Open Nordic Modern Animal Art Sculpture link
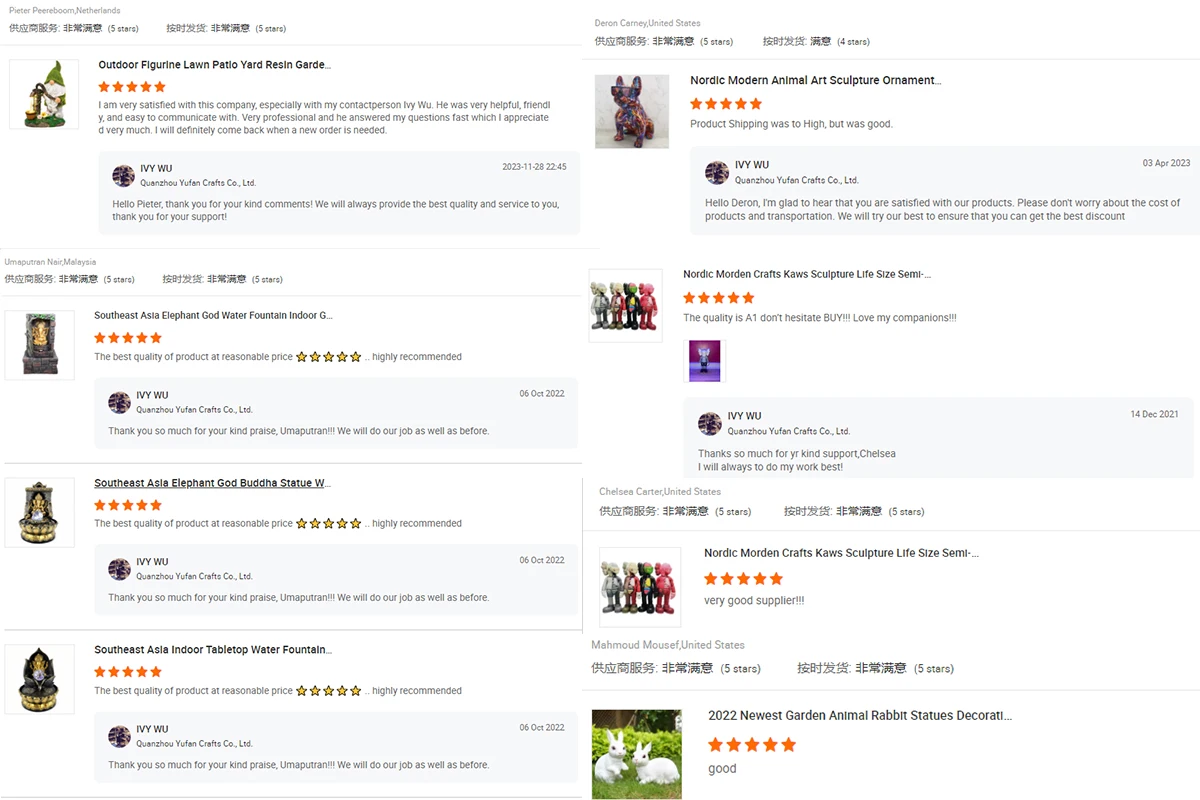The width and height of the screenshot is (1200, 800). tap(815, 80)
